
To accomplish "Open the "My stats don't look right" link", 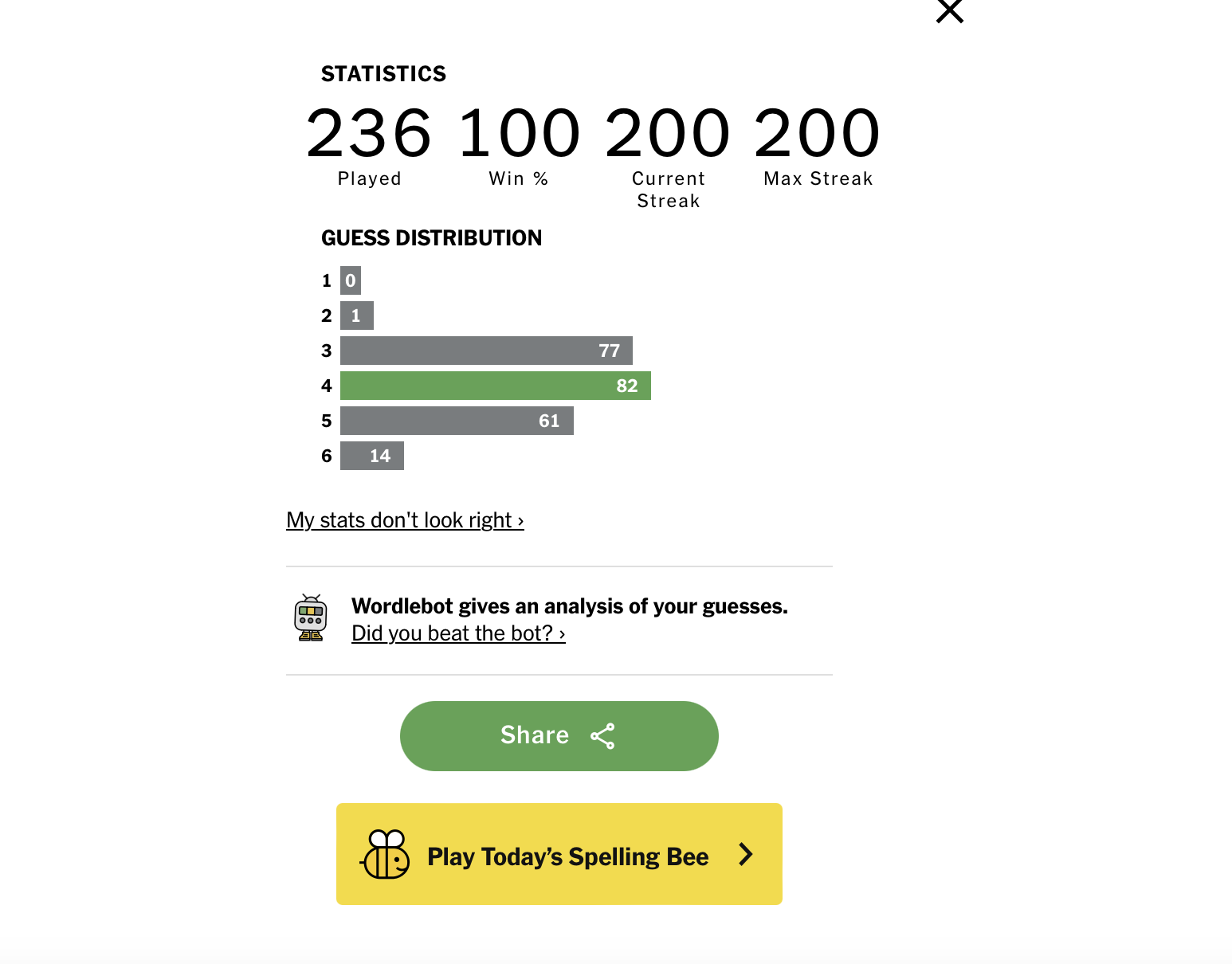I will (405, 520).
